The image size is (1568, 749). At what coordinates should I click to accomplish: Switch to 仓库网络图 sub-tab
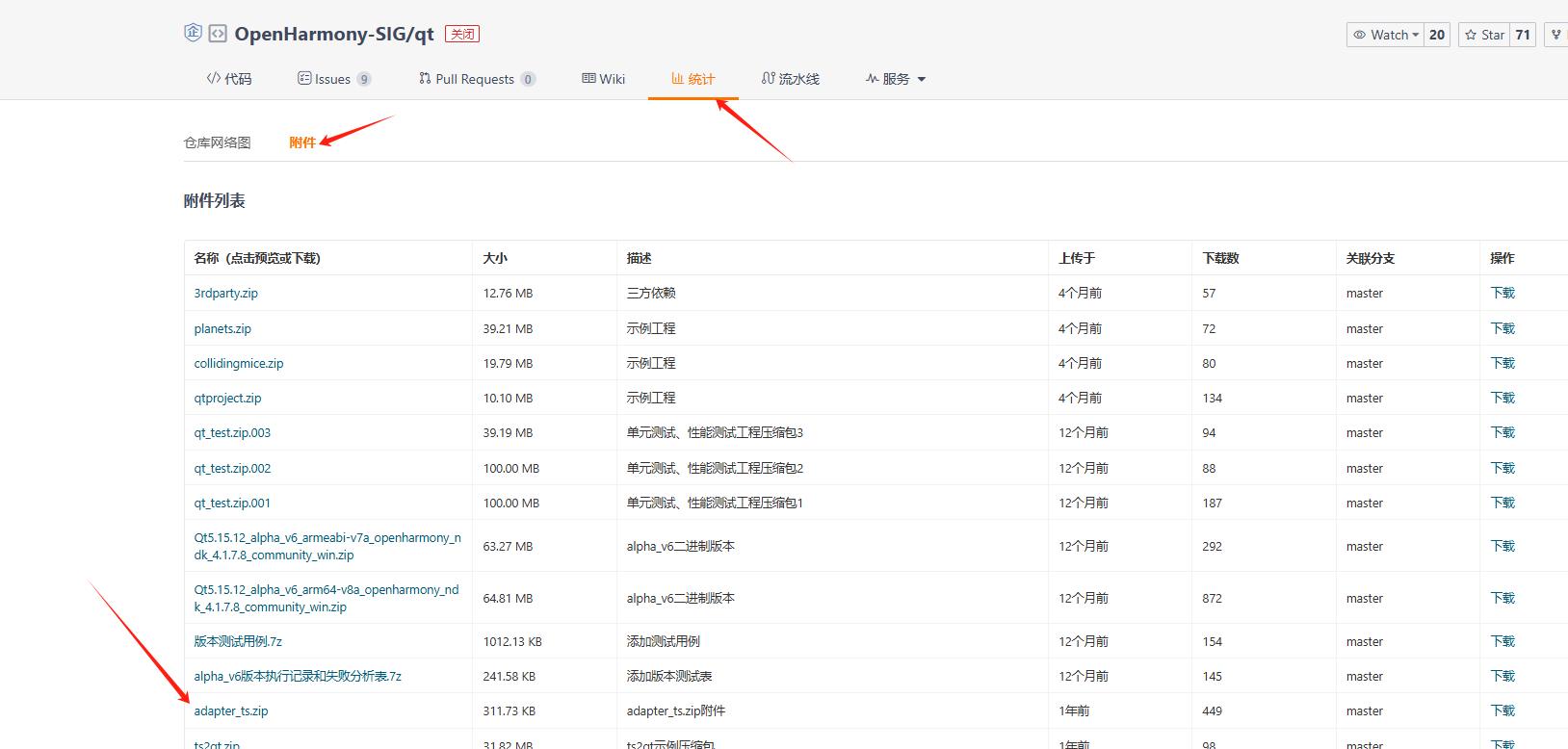point(218,142)
